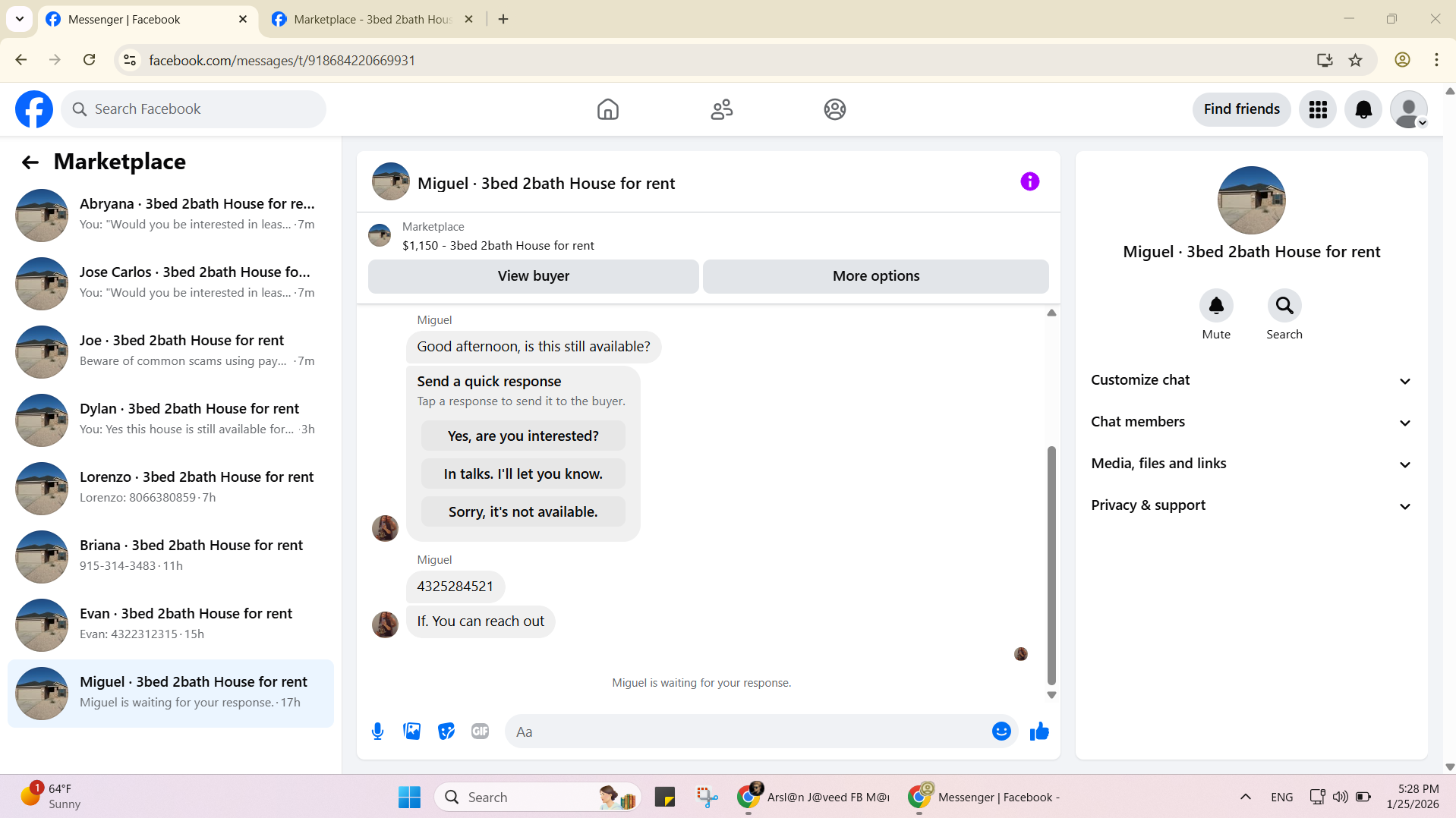The image size is (1456, 818).
Task: Expand Media, files and links section
Action: [1251, 464]
